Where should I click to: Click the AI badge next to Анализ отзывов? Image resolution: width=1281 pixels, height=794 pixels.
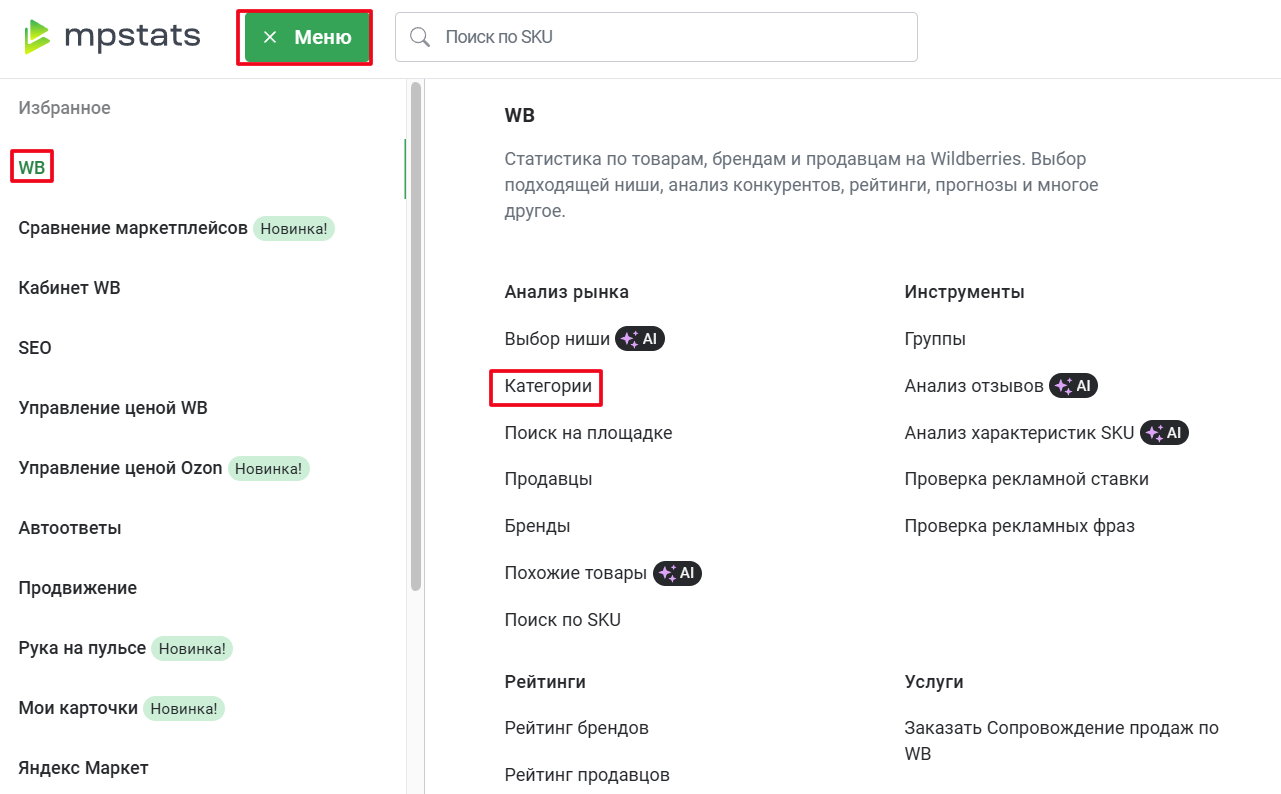coord(1073,385)
